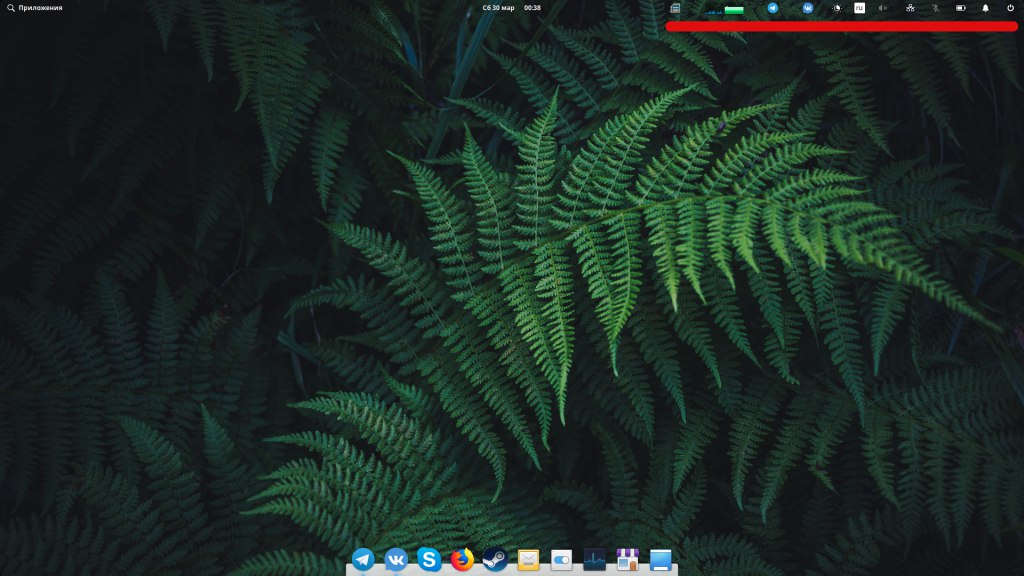Open the battery power indicator
Image resolution: width=1024 pixels, height=576 pixels.
(x=961, y=8)
